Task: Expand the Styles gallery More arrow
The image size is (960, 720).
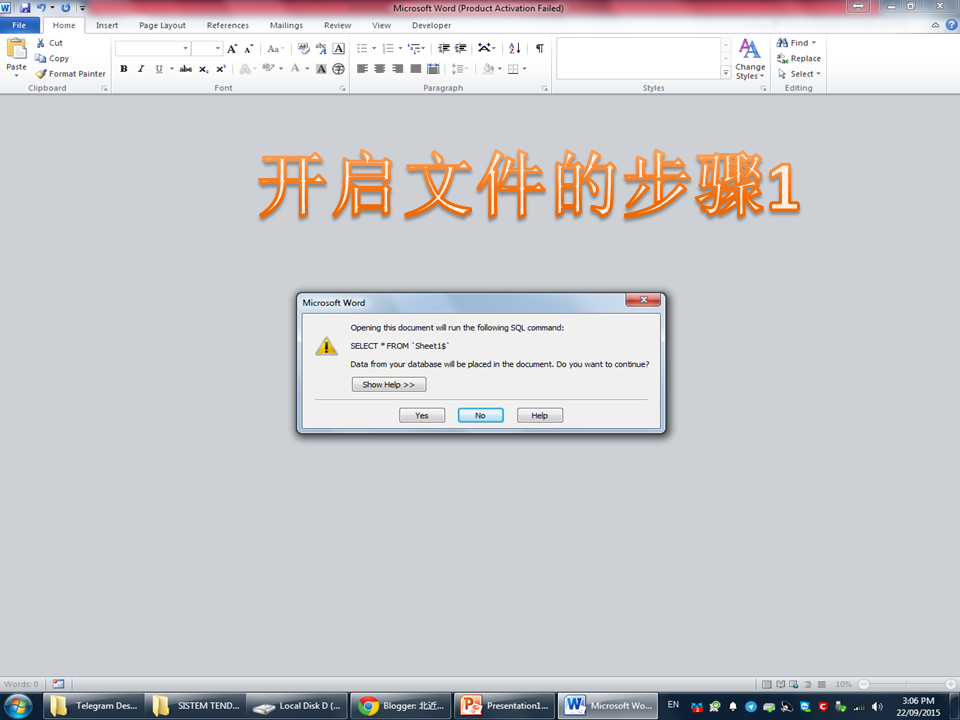Action: coord(726,72)
